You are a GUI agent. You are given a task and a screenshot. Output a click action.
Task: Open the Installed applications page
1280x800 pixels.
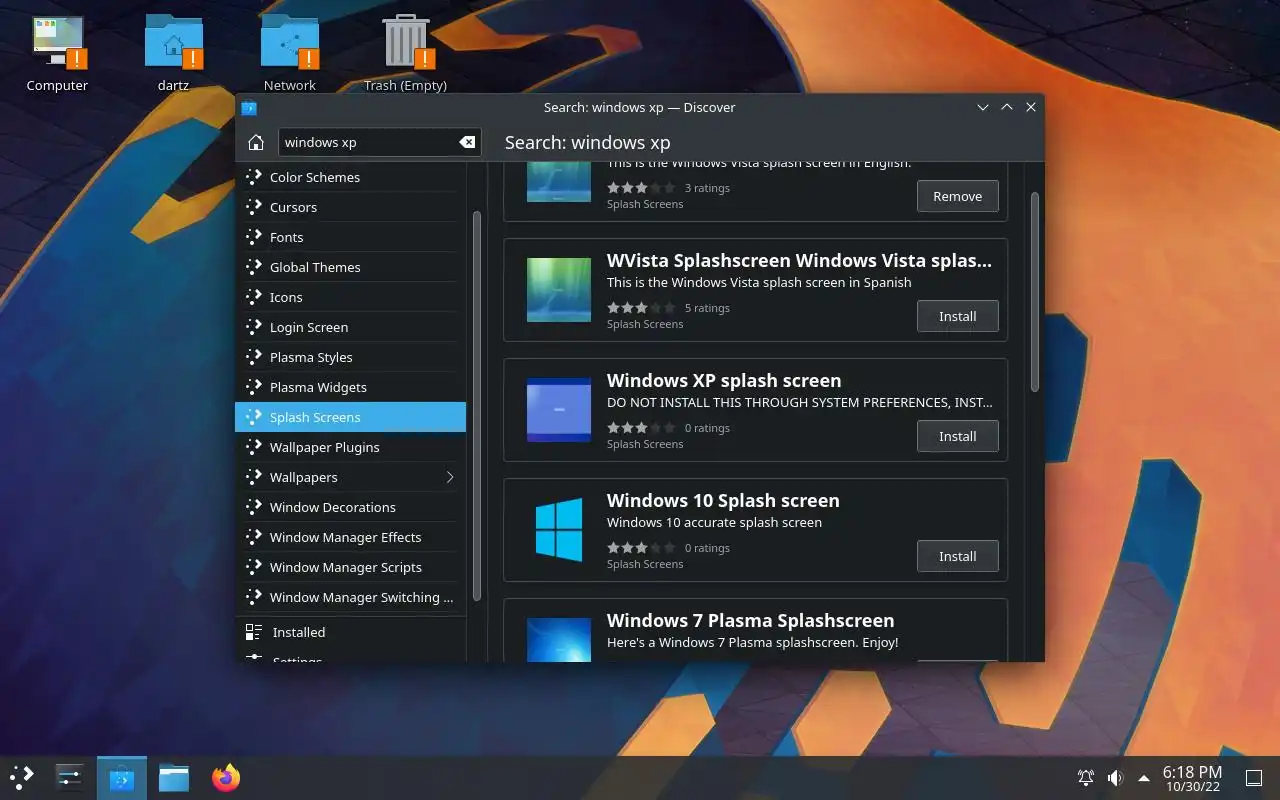tap(350, 632)
